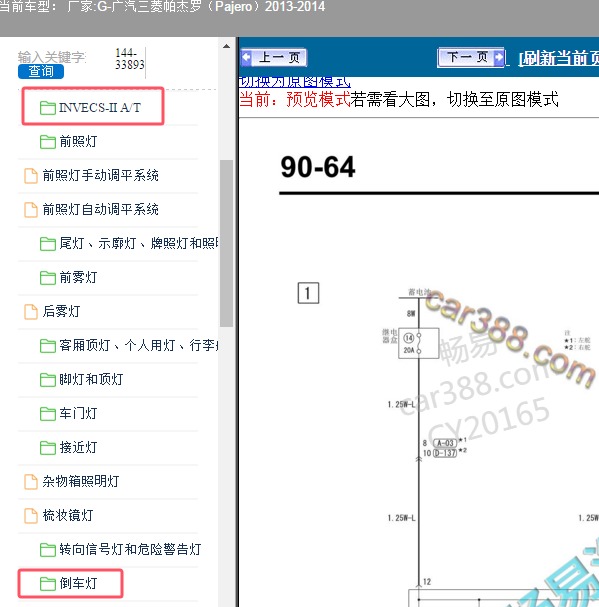Click folder icon beside 客厢顶灯、个人用灯

pos(48,346)
